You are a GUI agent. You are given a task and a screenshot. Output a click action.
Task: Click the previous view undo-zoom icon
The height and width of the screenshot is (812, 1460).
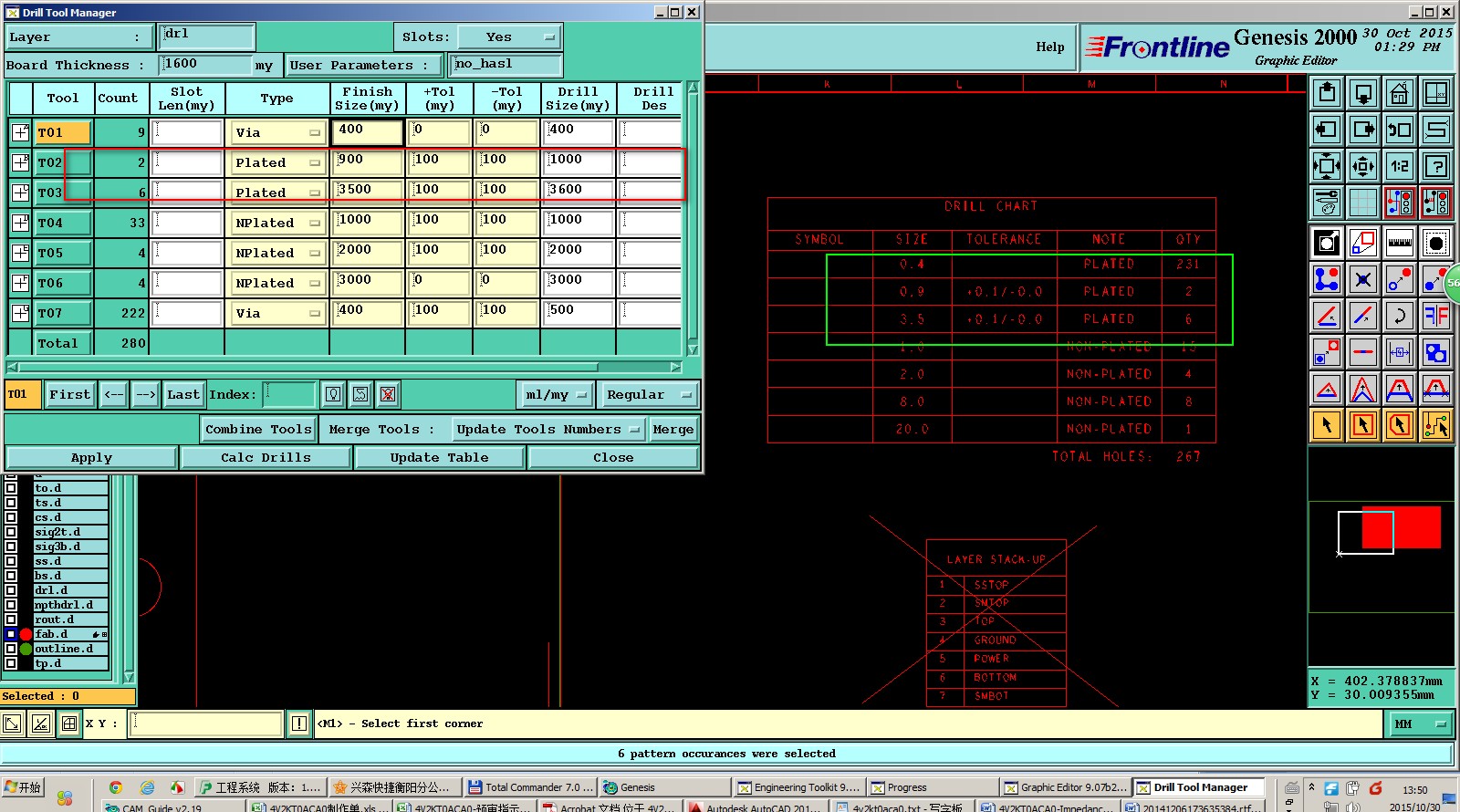1400,130
